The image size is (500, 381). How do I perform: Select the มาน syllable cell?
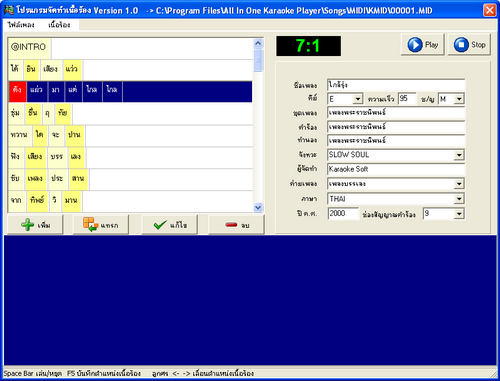(71, 200)
